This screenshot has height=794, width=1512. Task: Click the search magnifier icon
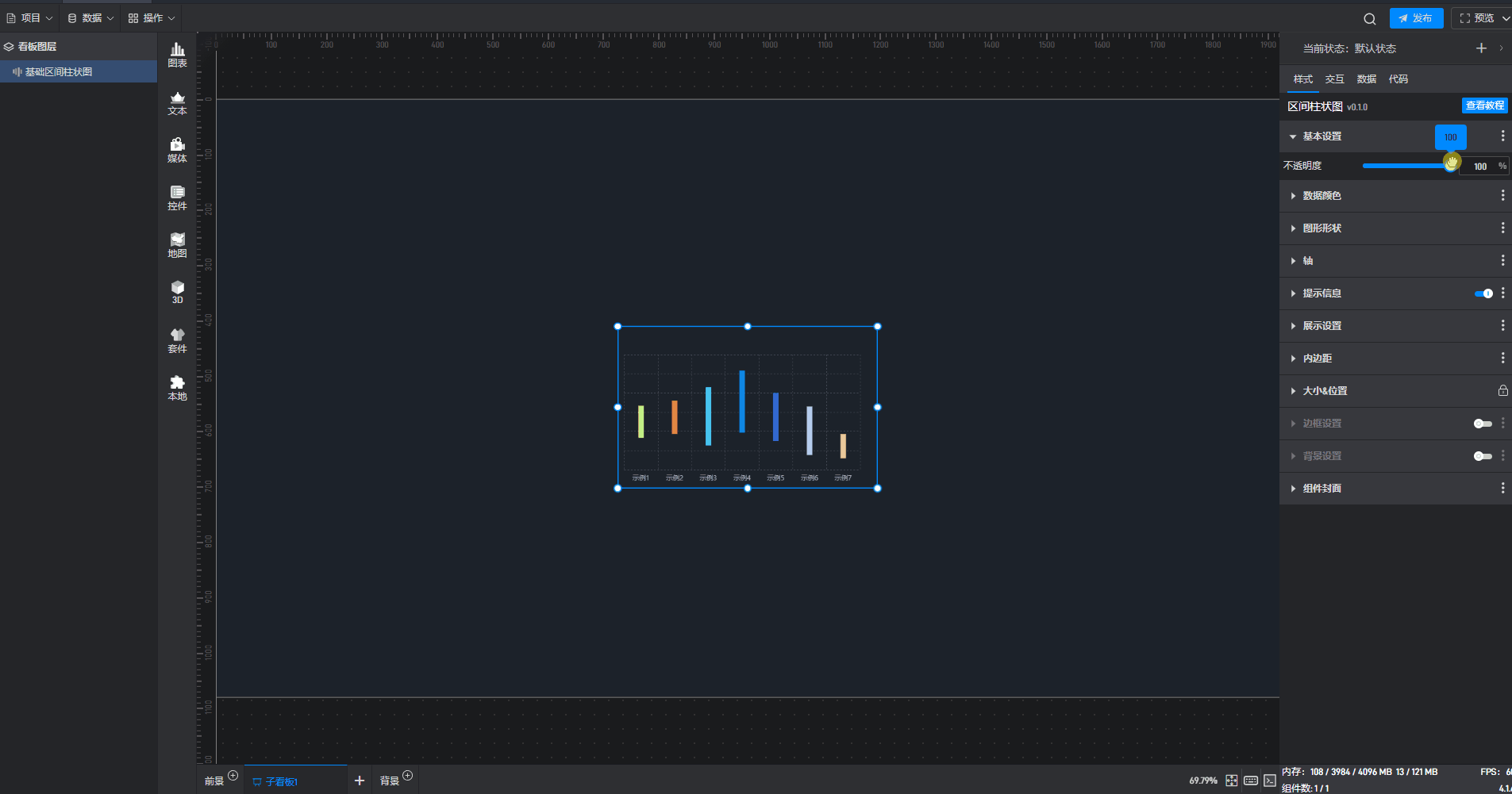1370,18
